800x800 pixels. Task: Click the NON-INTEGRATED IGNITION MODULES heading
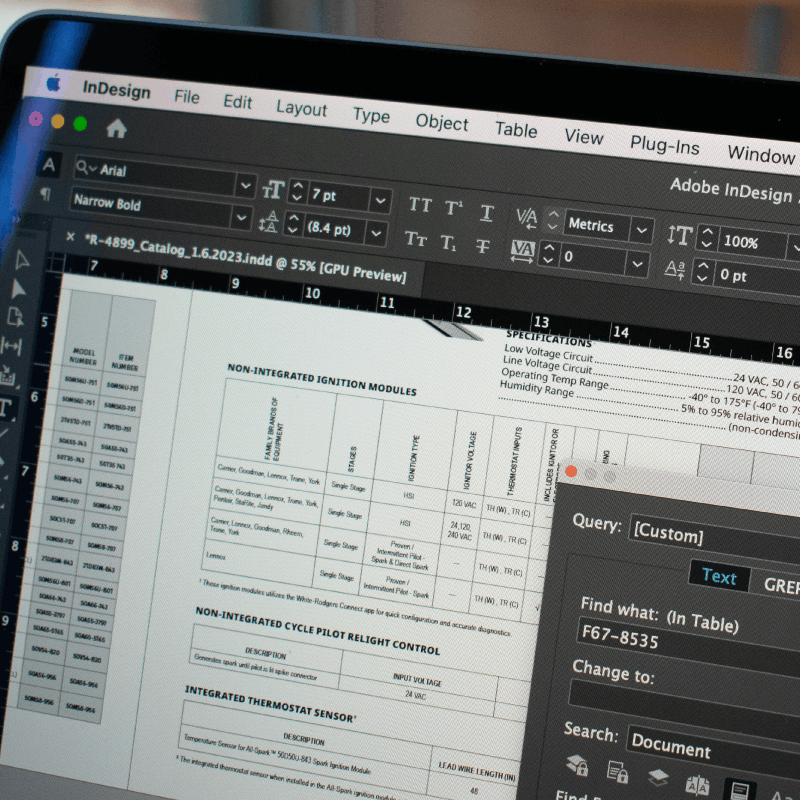tap(322, 380)
